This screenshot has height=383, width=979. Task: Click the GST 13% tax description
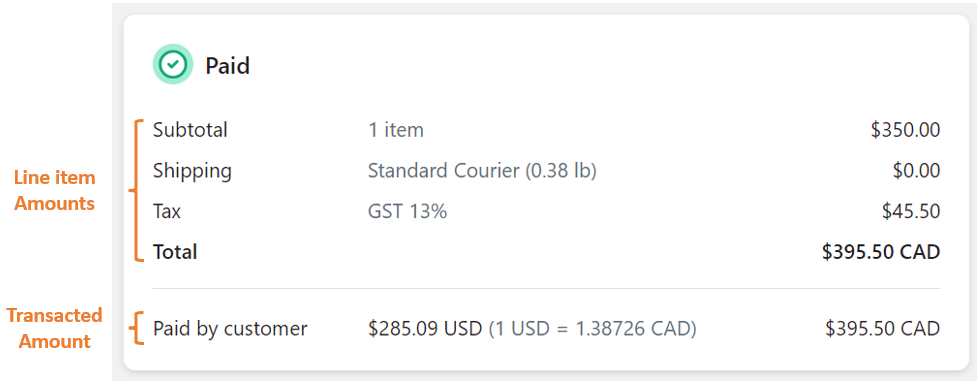(407, 211)
